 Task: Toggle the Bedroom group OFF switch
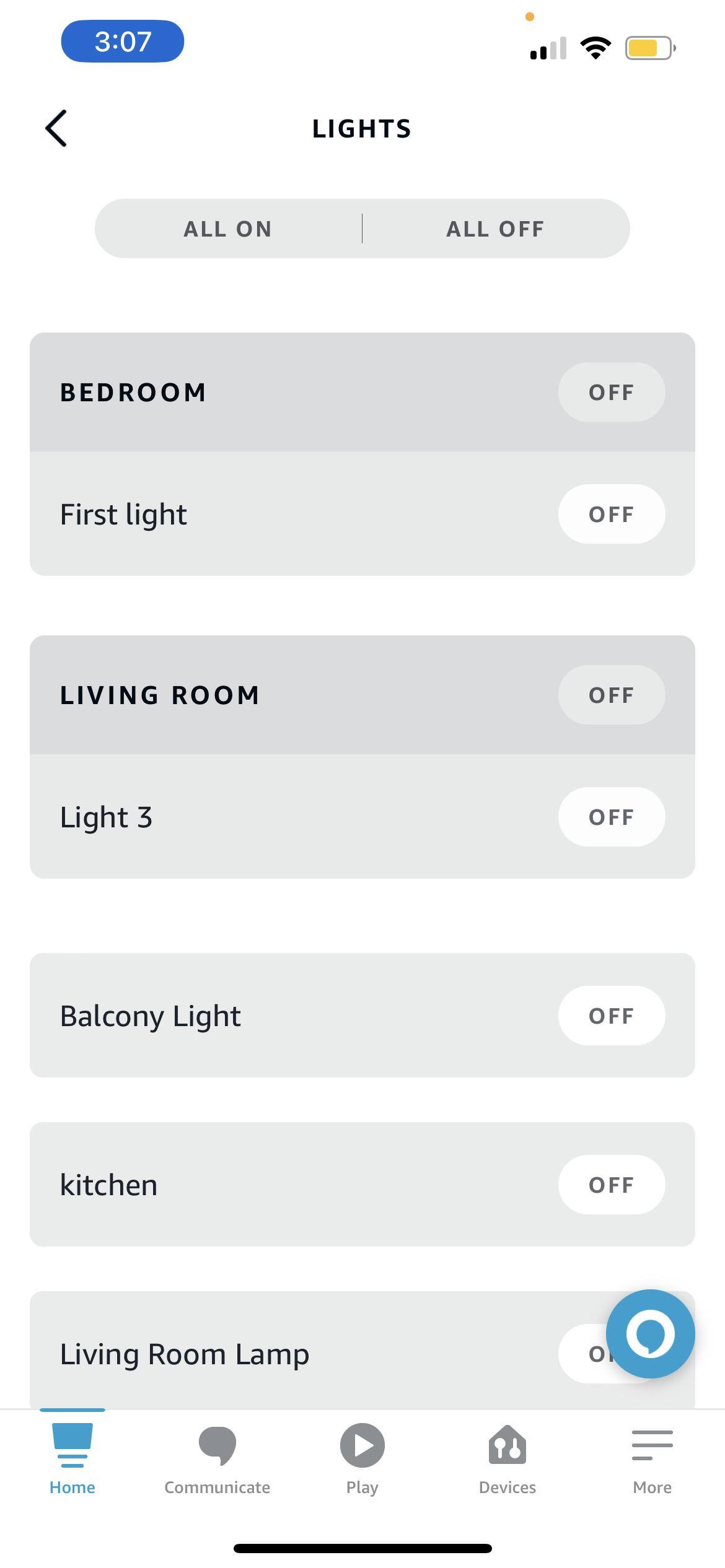(x=611, y=392)
